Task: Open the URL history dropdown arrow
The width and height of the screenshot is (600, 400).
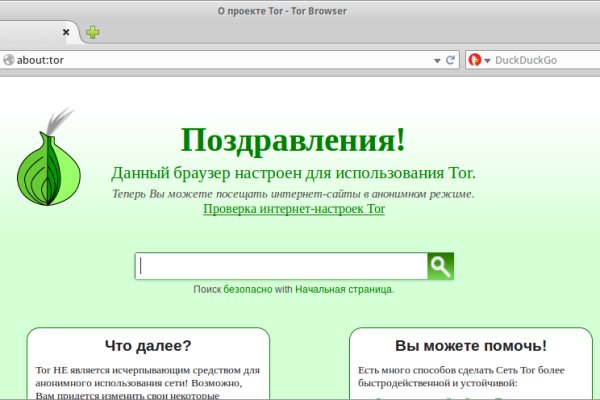Action: coord(437,60)
